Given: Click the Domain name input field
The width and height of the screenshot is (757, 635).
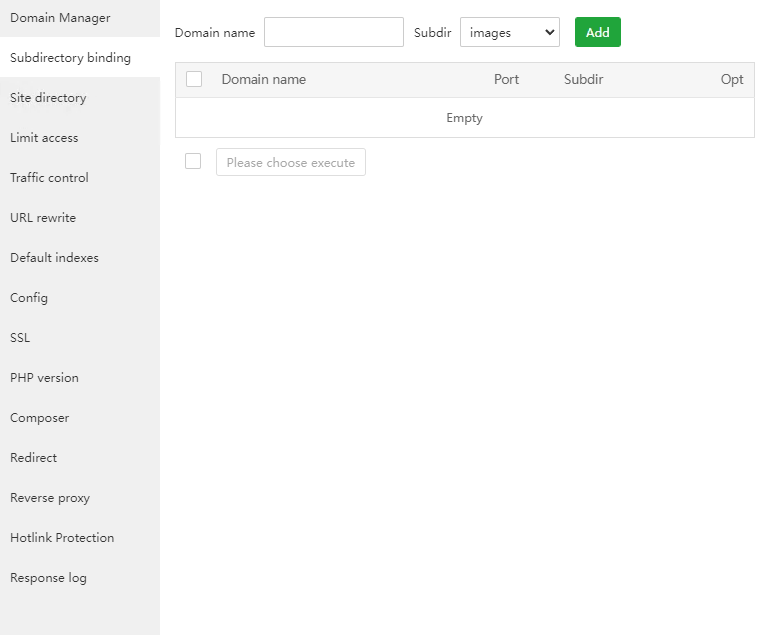Looking at the screenshot, I should pos(333,32).
